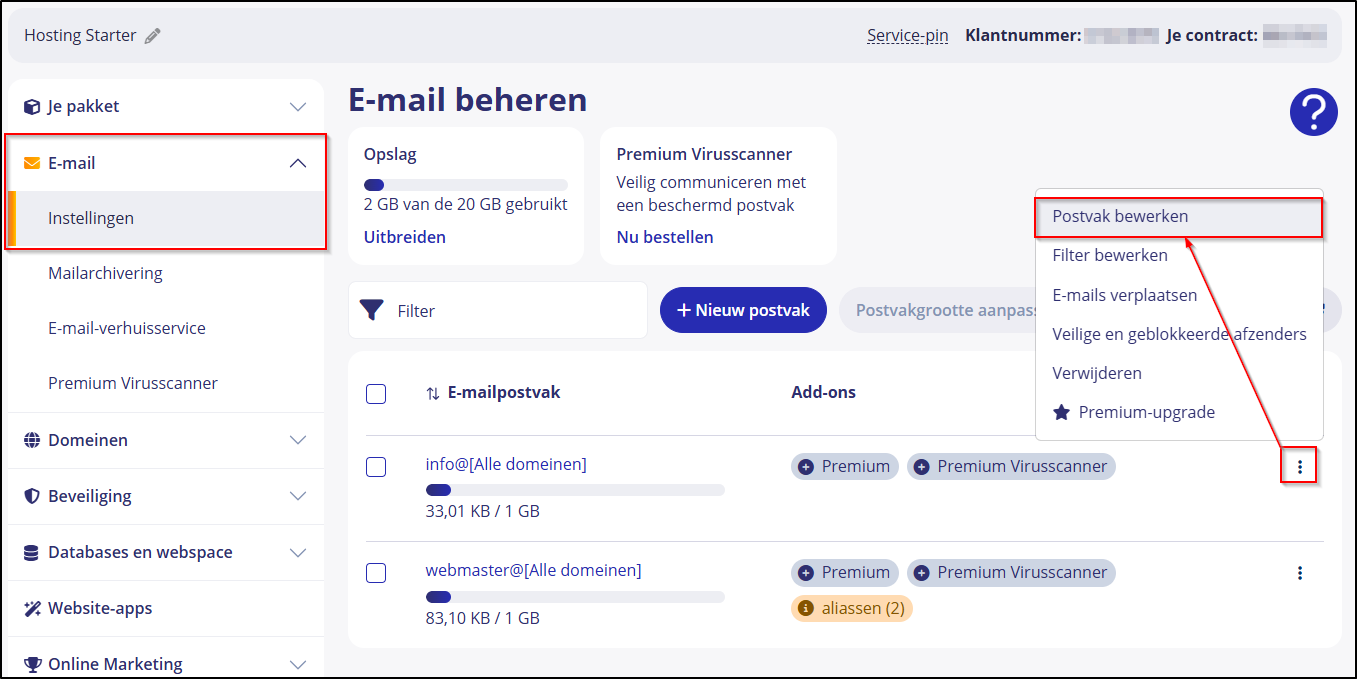Screen dimensions: 1357x679
Task: Open the kebab menu for info@ mailbox
Action: (1299, 466)
